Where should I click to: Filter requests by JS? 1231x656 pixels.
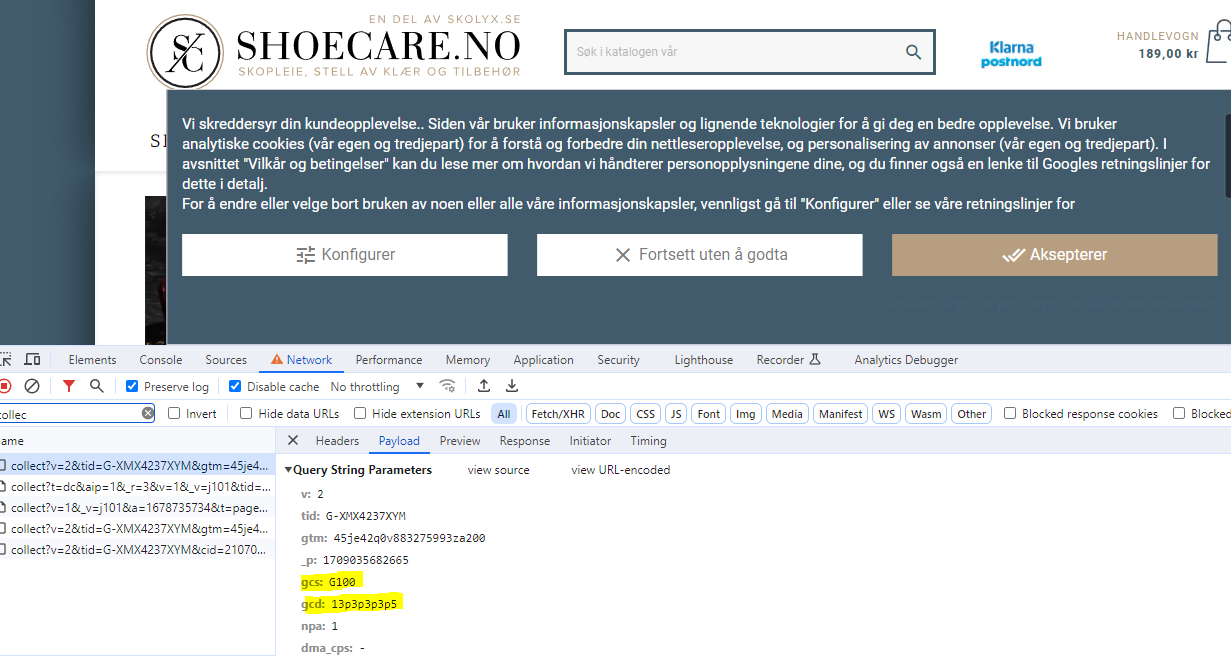coord(677,414)
